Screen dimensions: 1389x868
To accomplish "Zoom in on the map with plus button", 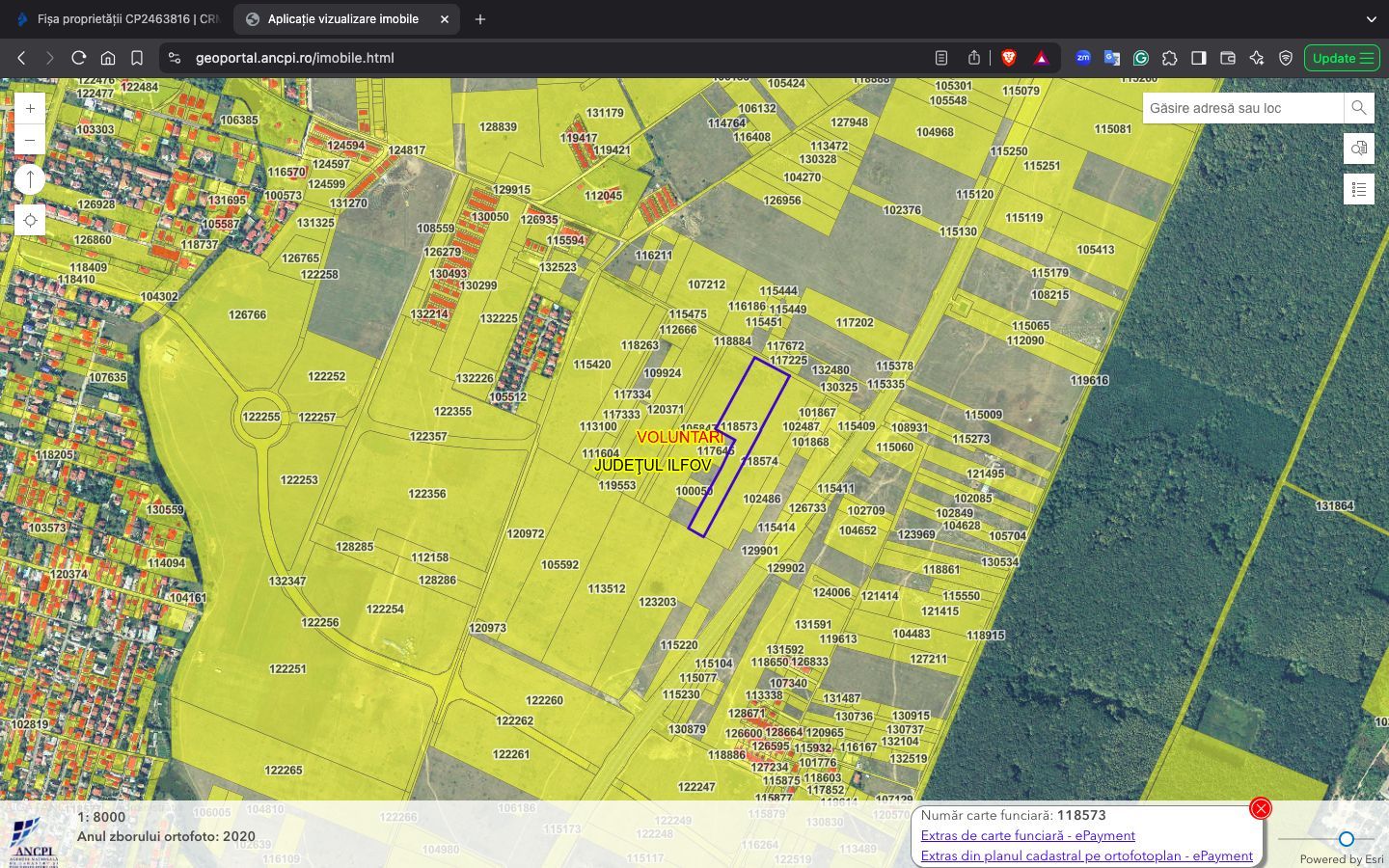I will point(30,109).
